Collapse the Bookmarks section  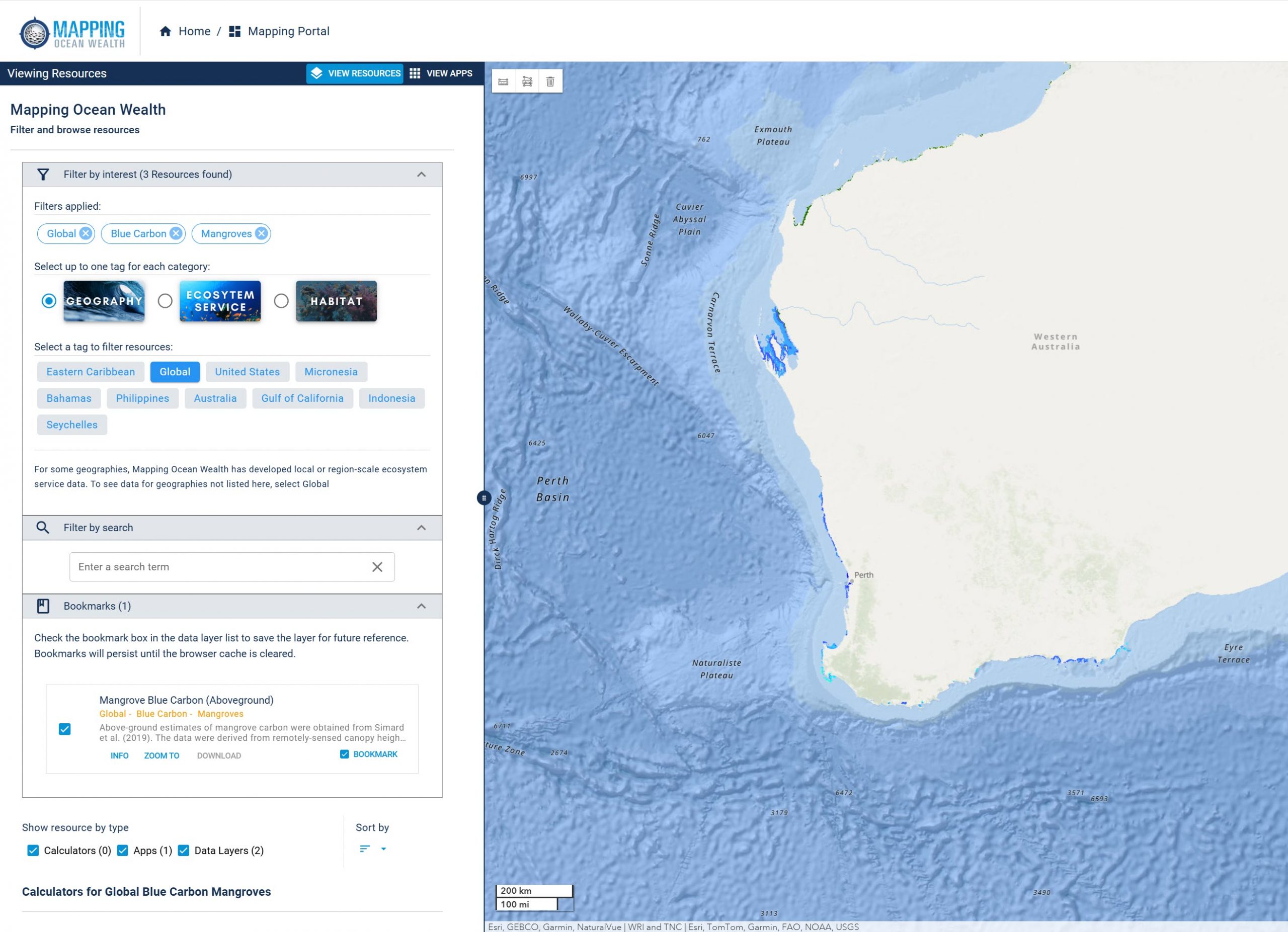coord(421,606)
